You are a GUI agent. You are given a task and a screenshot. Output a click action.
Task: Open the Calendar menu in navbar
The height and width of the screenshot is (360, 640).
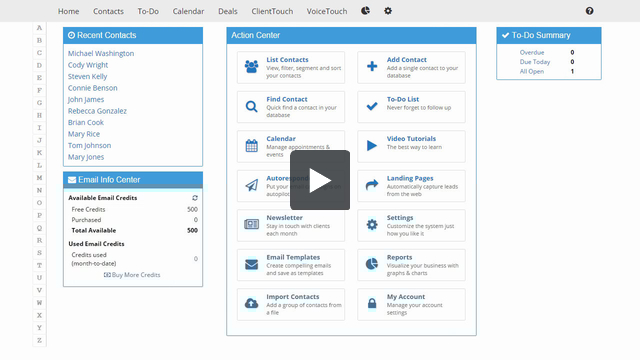[x=188, y=11]
